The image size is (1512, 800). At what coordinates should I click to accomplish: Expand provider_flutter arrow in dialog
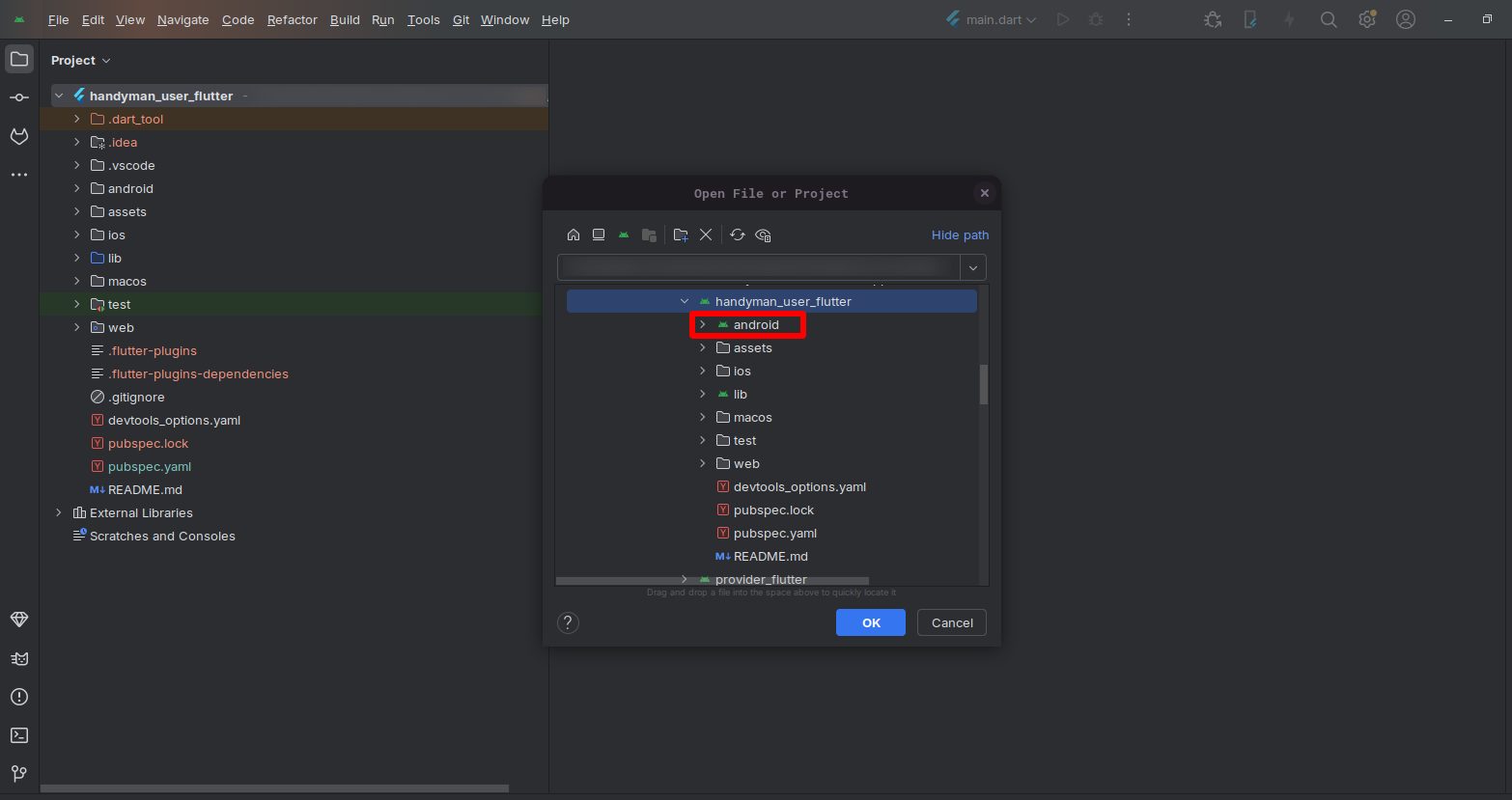(685, 579)
